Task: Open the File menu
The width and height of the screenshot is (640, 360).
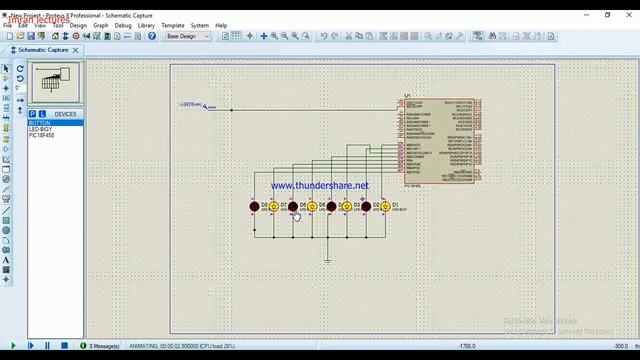Action: [7, 25]
